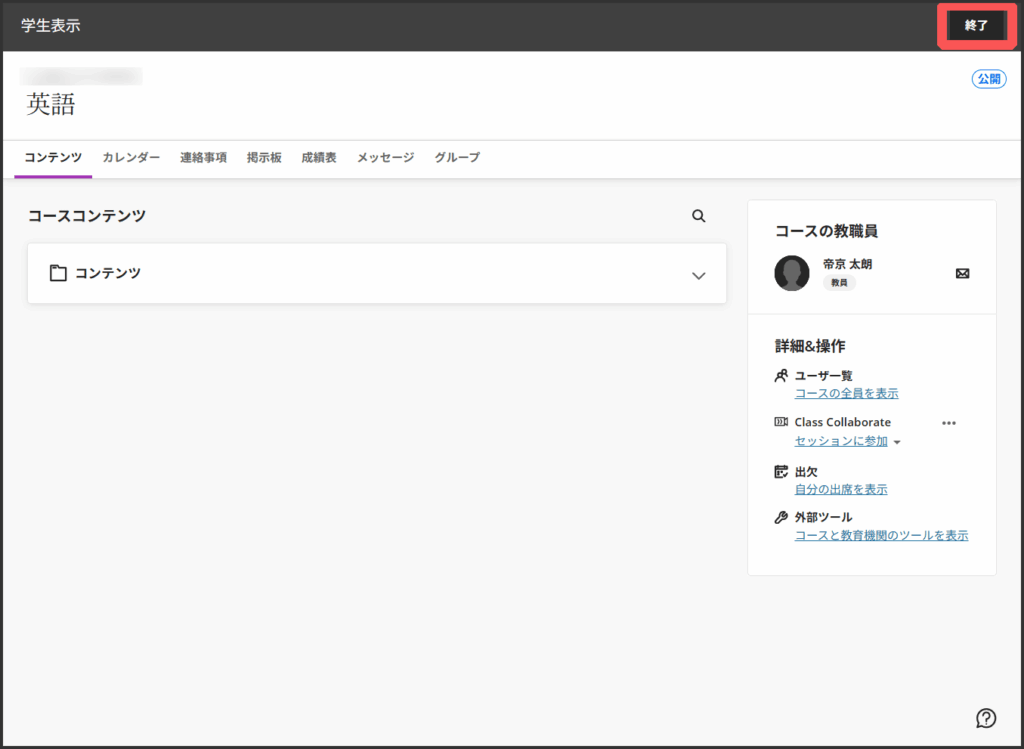Click the コンテンツ folder icon
Image resolution: width=1024 pixels, height=749 pixels.
click(58, 273)
